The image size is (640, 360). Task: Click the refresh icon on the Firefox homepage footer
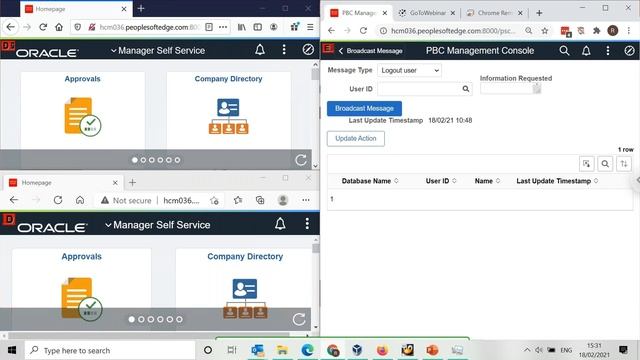tap(301, 160)
